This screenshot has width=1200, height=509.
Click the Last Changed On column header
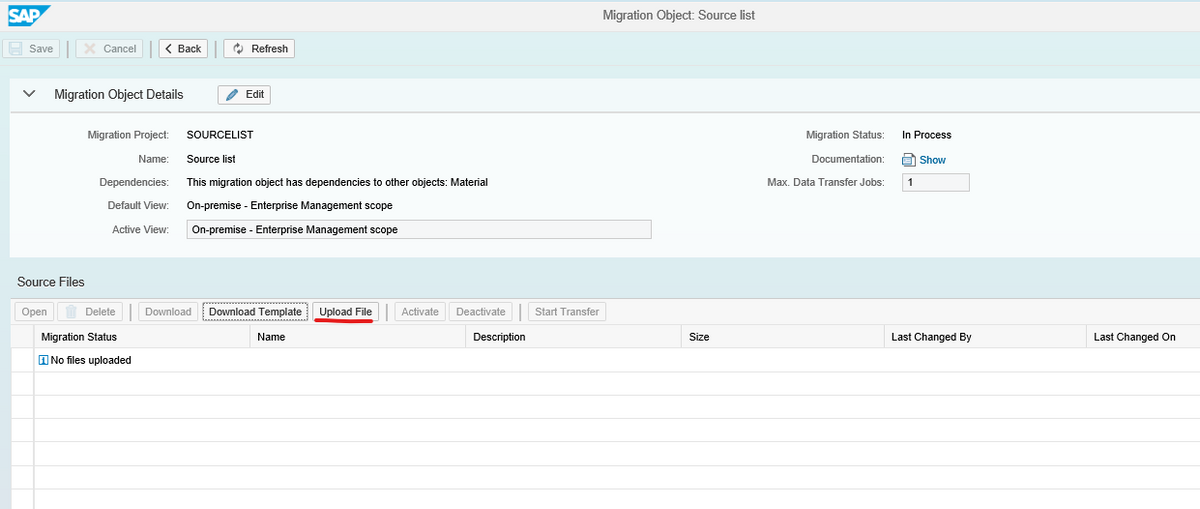point(1143,337)
